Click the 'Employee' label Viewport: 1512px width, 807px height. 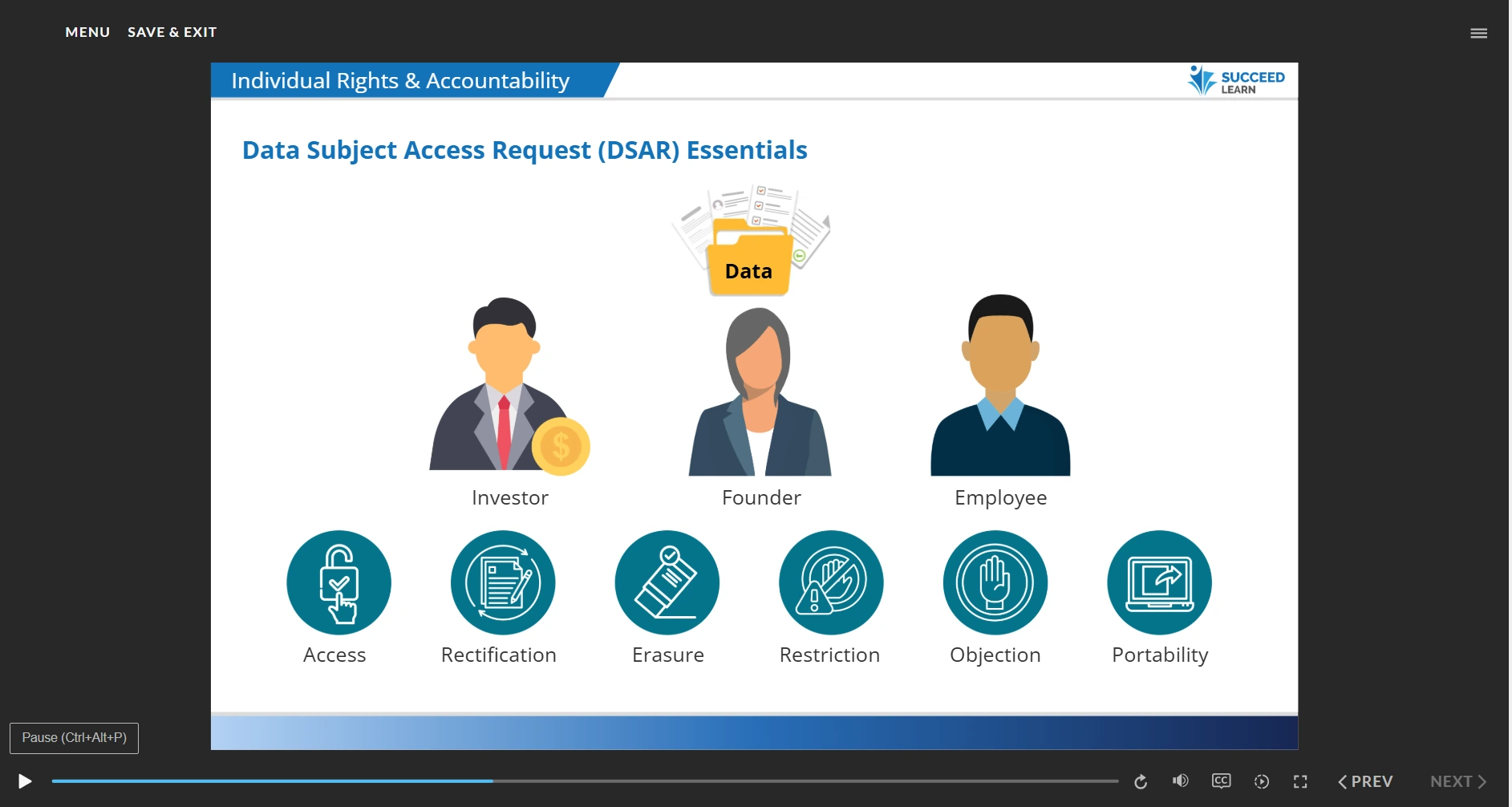pyautogui.click(x=1000, y=498)
